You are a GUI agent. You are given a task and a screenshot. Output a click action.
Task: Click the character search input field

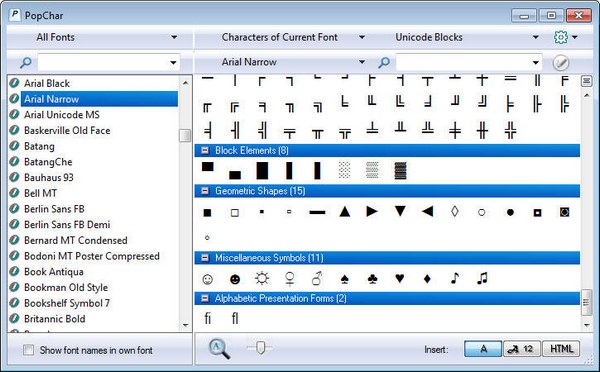coord(463,62)
